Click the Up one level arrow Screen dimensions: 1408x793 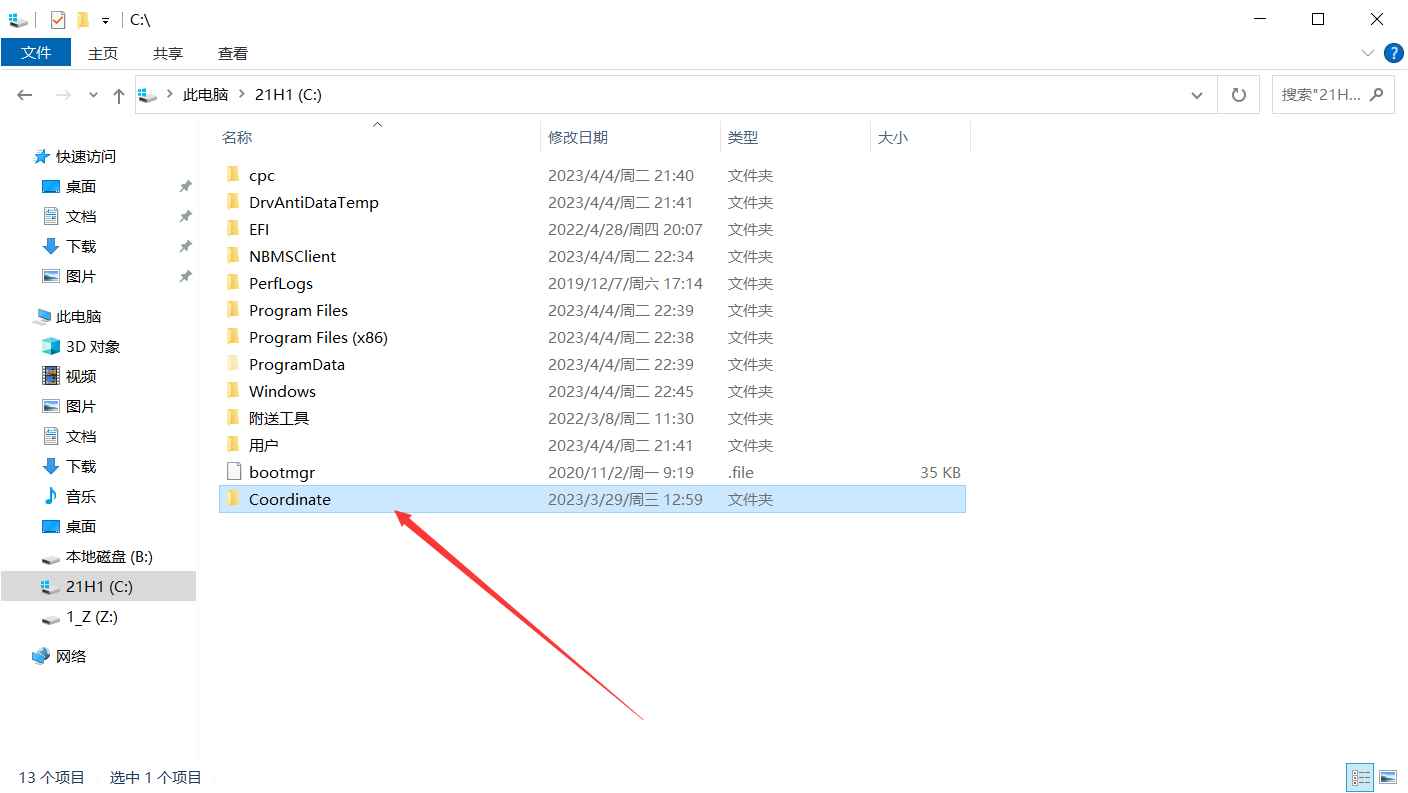pyautogui.click(x=119, y=95)
